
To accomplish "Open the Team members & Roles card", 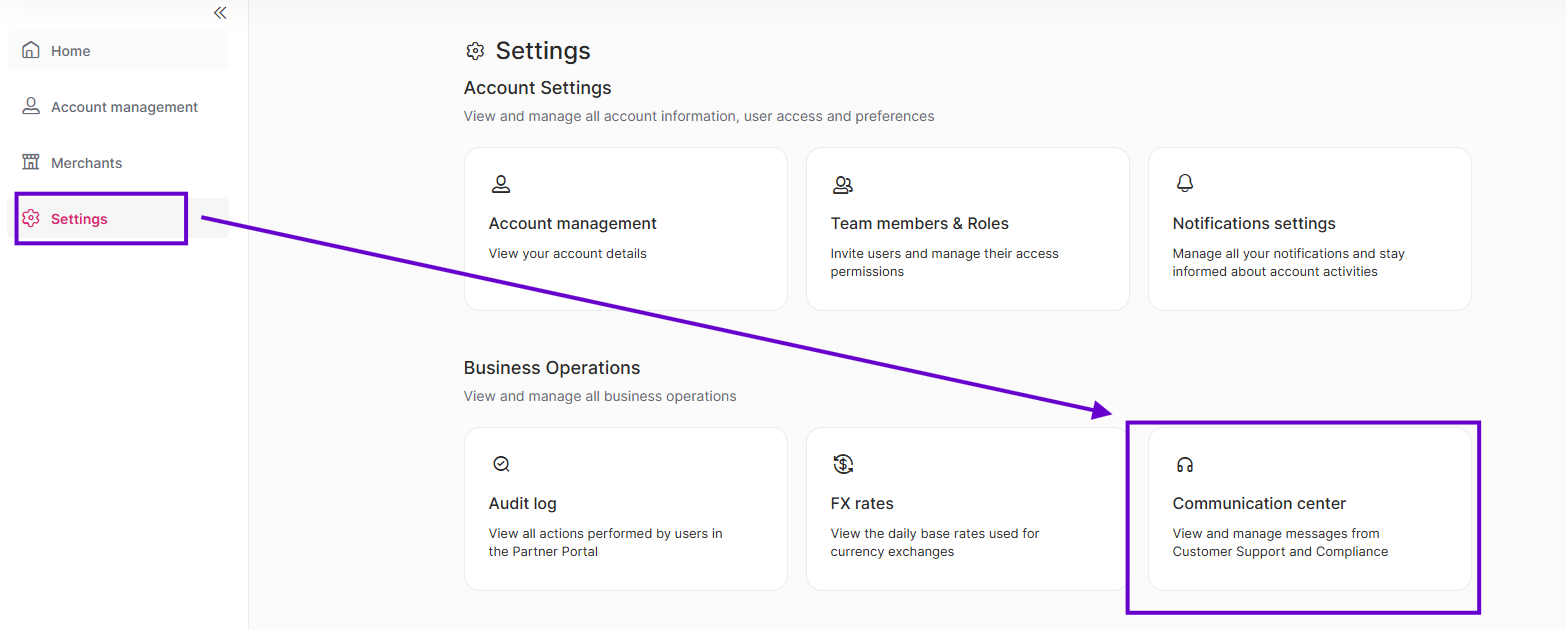I will tap(968, 229).
